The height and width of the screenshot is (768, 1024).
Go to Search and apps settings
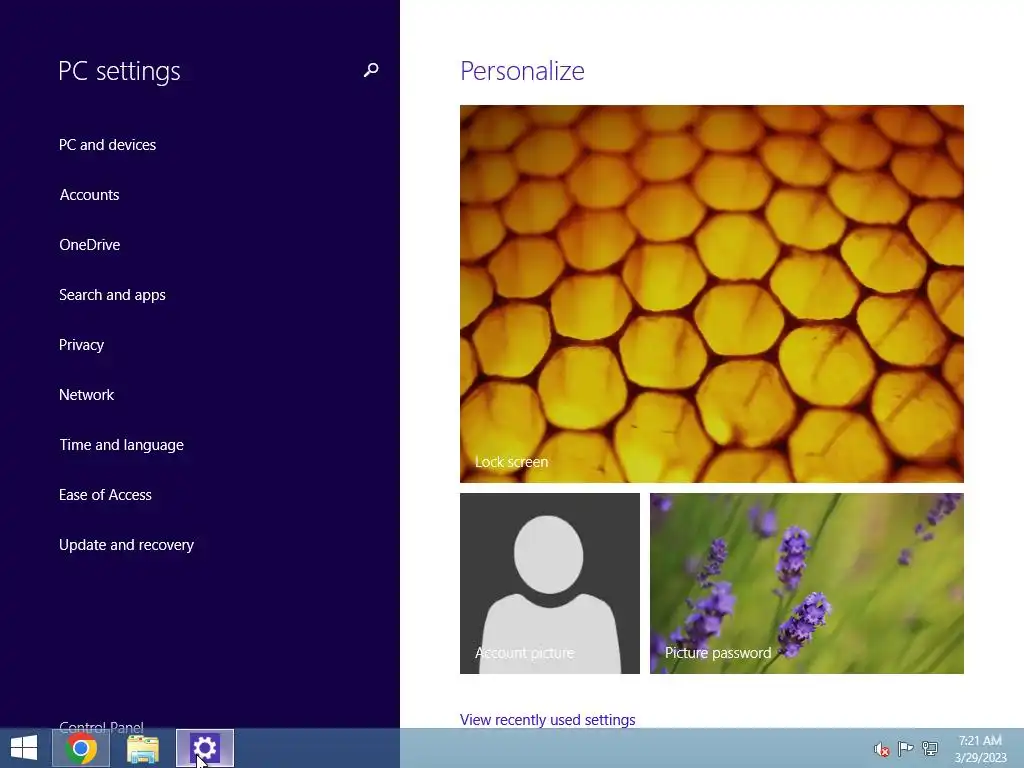pyautogui.click(x=112, y=295)
